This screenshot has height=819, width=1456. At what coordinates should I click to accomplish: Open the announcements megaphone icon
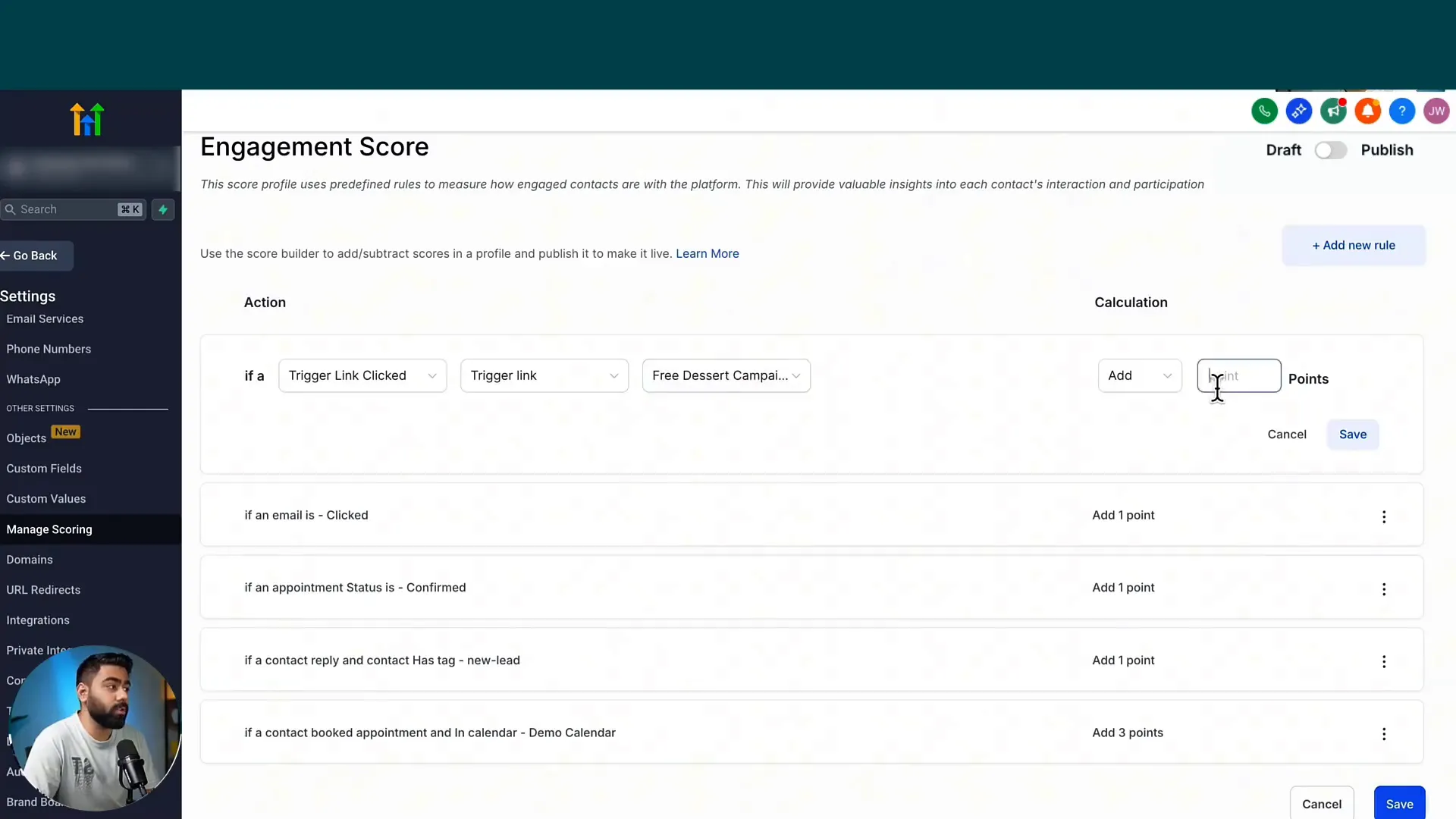pos(1334,111)
